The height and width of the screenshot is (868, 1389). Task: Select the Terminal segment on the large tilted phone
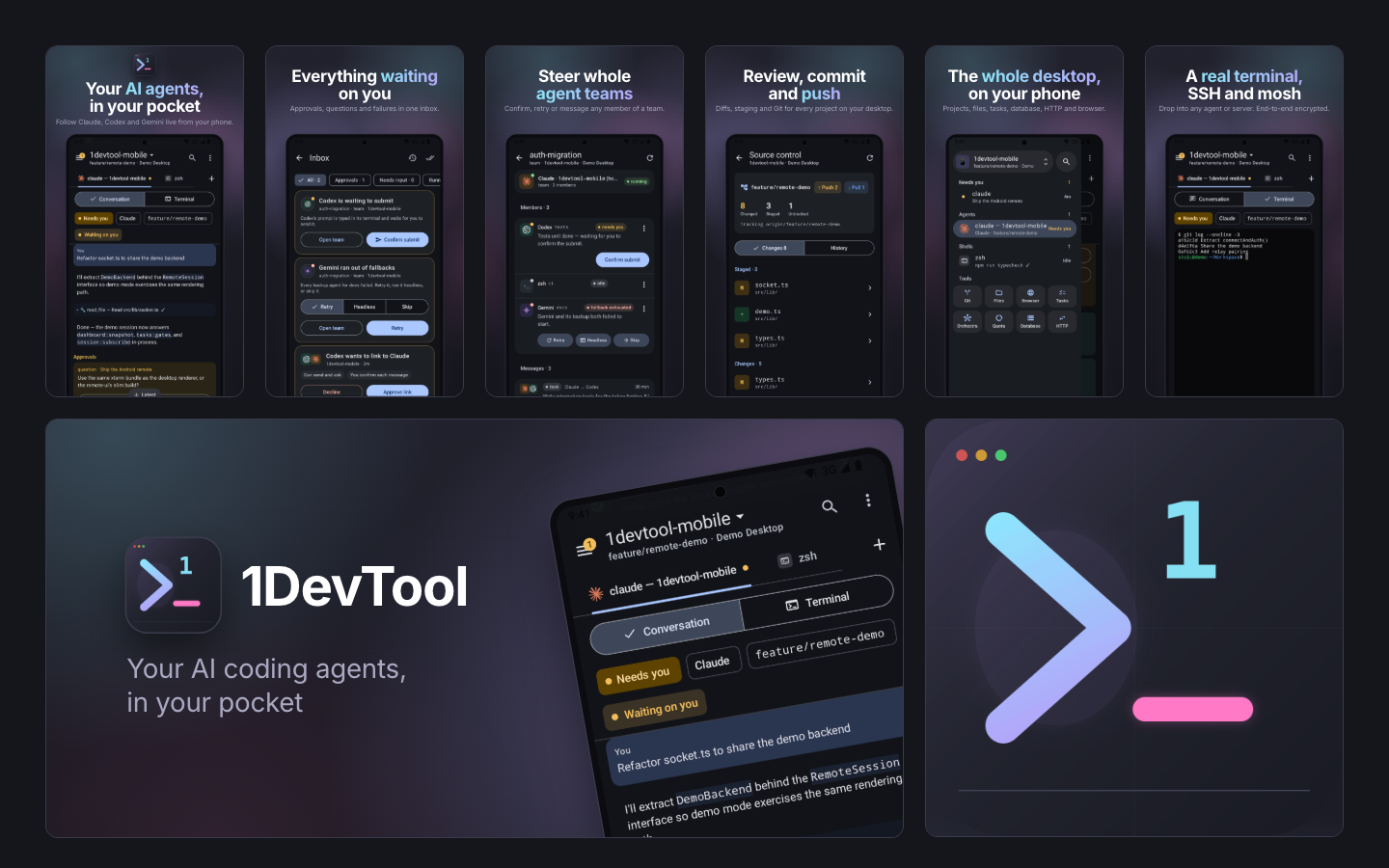818,602
